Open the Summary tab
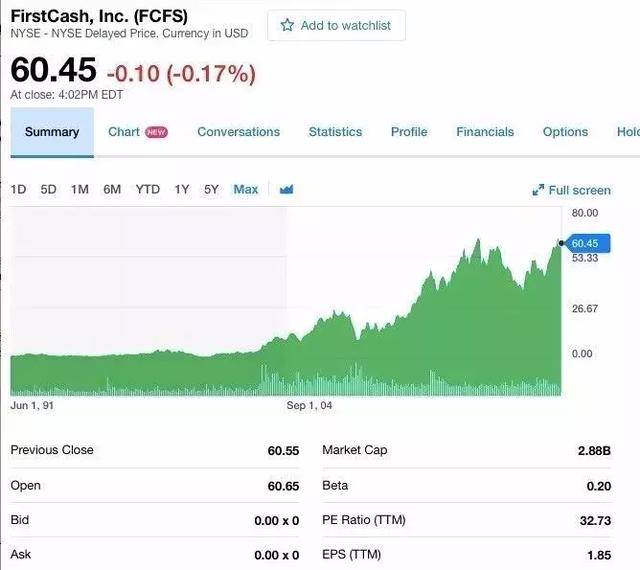The height and width of the screenshot is (570, 640). [x=52, y=132]
